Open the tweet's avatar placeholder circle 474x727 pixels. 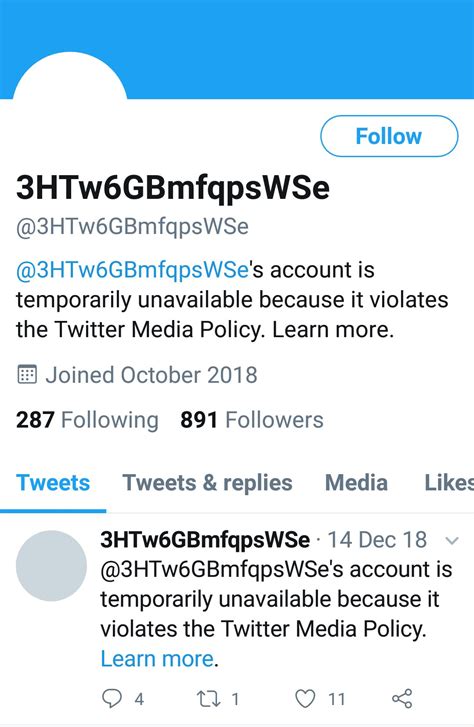[51, 566]
